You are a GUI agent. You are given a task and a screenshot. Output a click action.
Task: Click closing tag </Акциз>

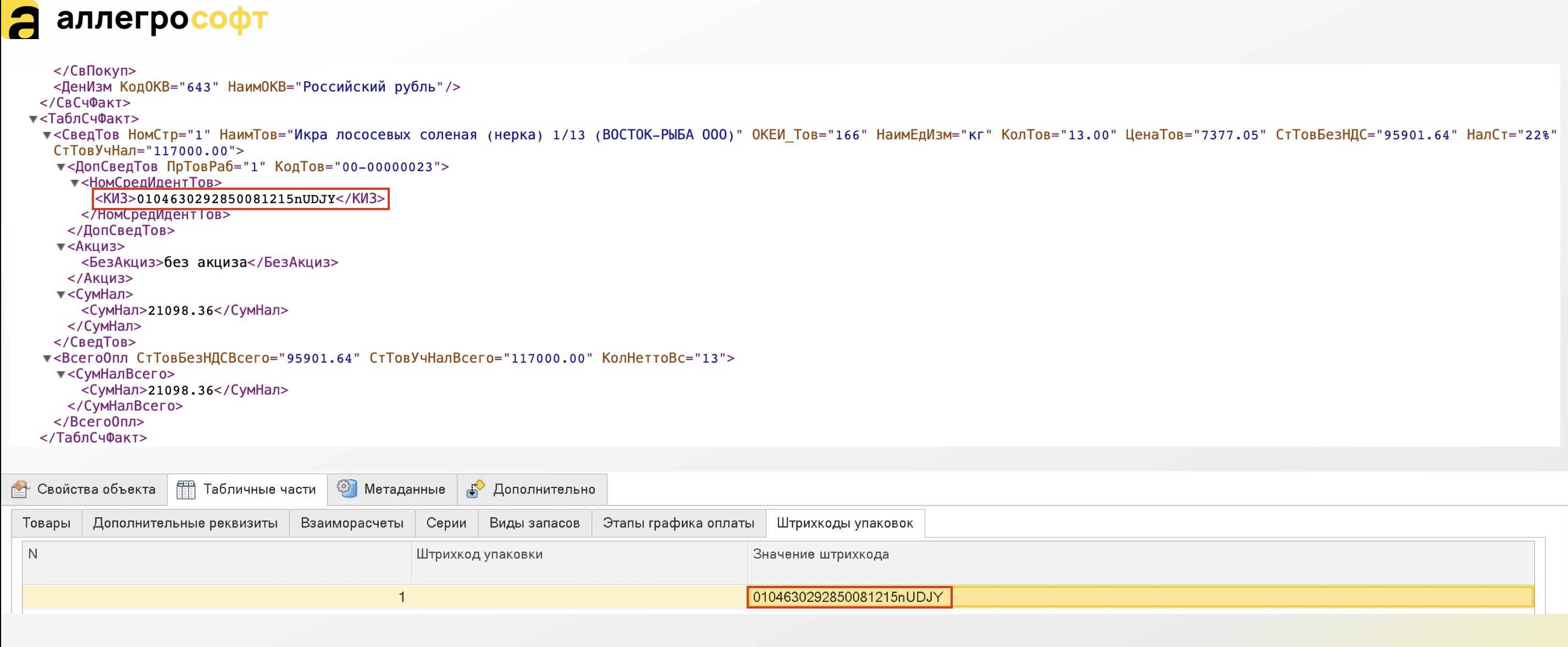pyautogui.click(x=100, y=278)
